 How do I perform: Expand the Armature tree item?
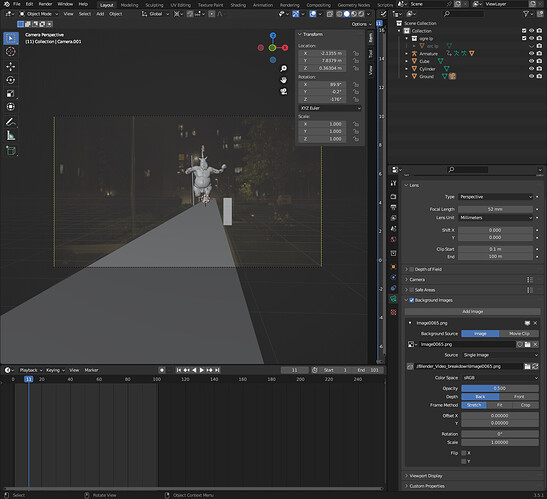(x=406, y=54)
